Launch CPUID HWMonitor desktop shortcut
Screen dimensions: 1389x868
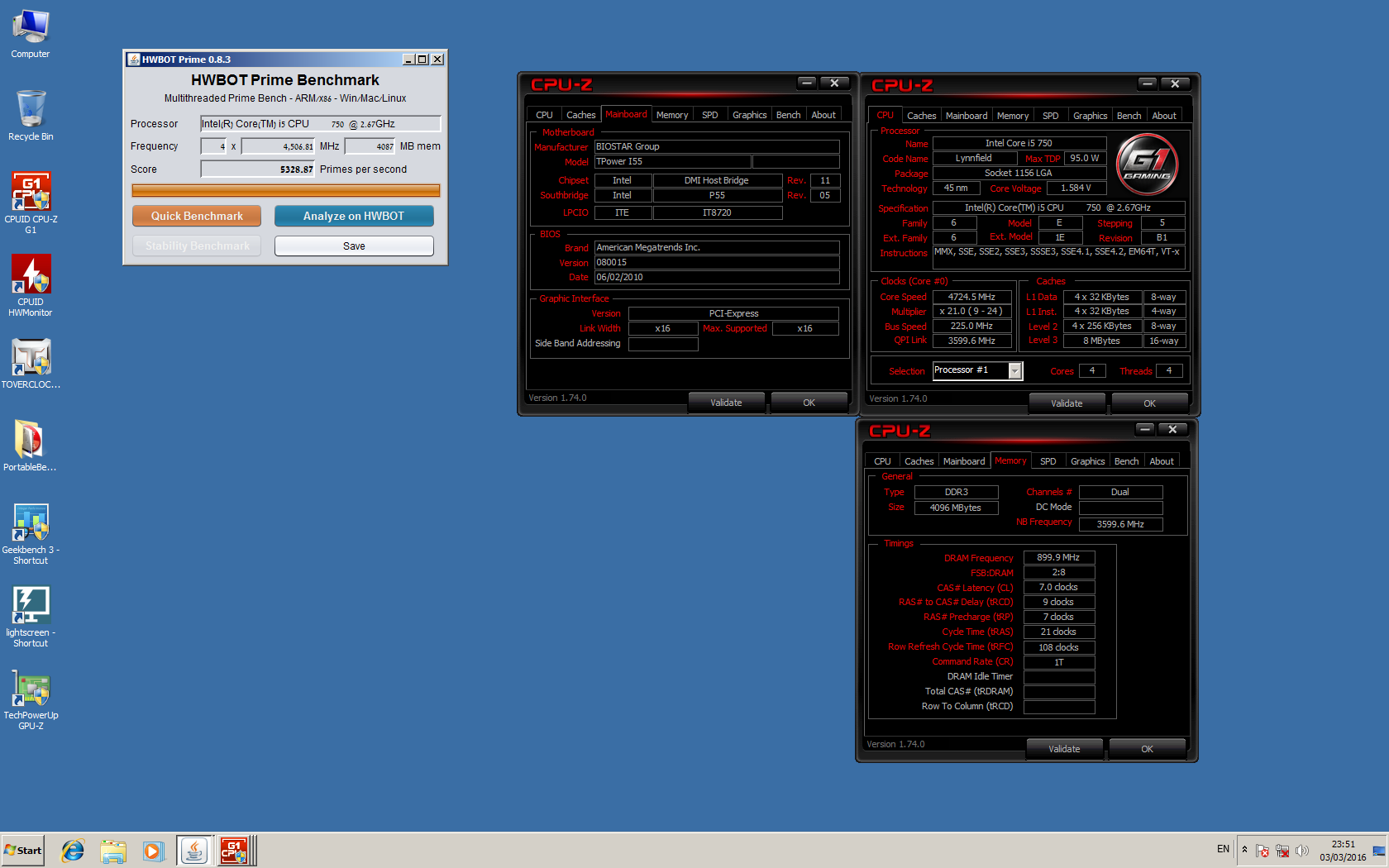pyautogui.click(x=31, y=285)
